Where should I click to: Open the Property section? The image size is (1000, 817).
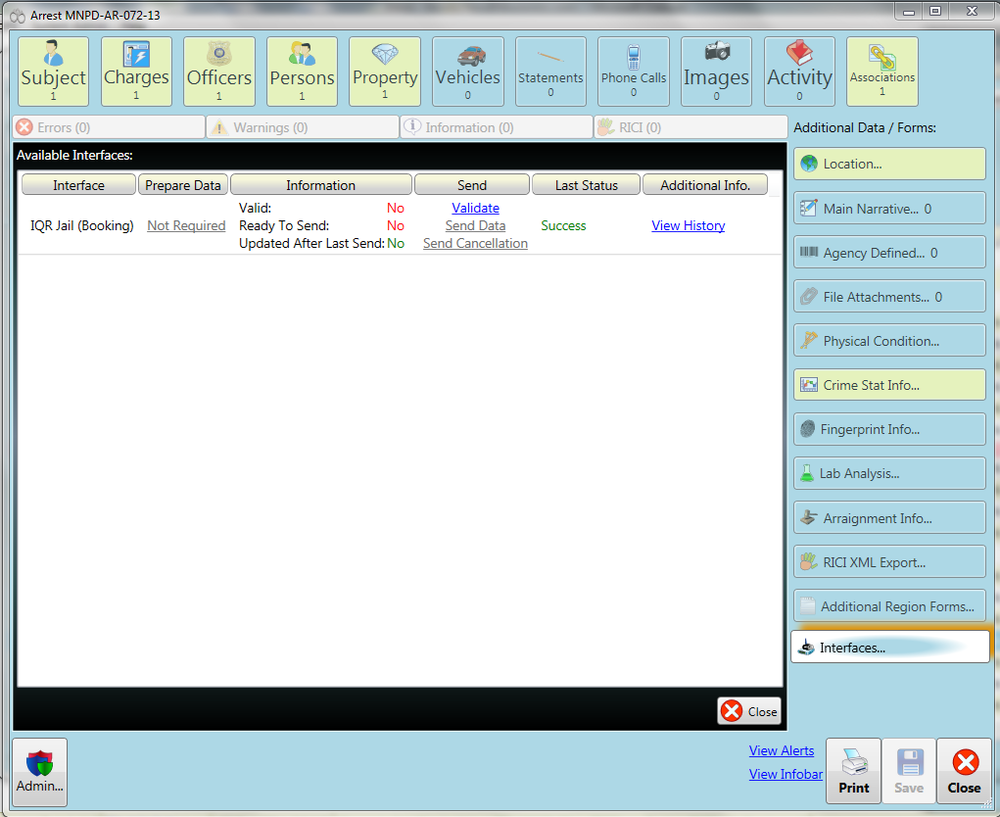[384, 71]
